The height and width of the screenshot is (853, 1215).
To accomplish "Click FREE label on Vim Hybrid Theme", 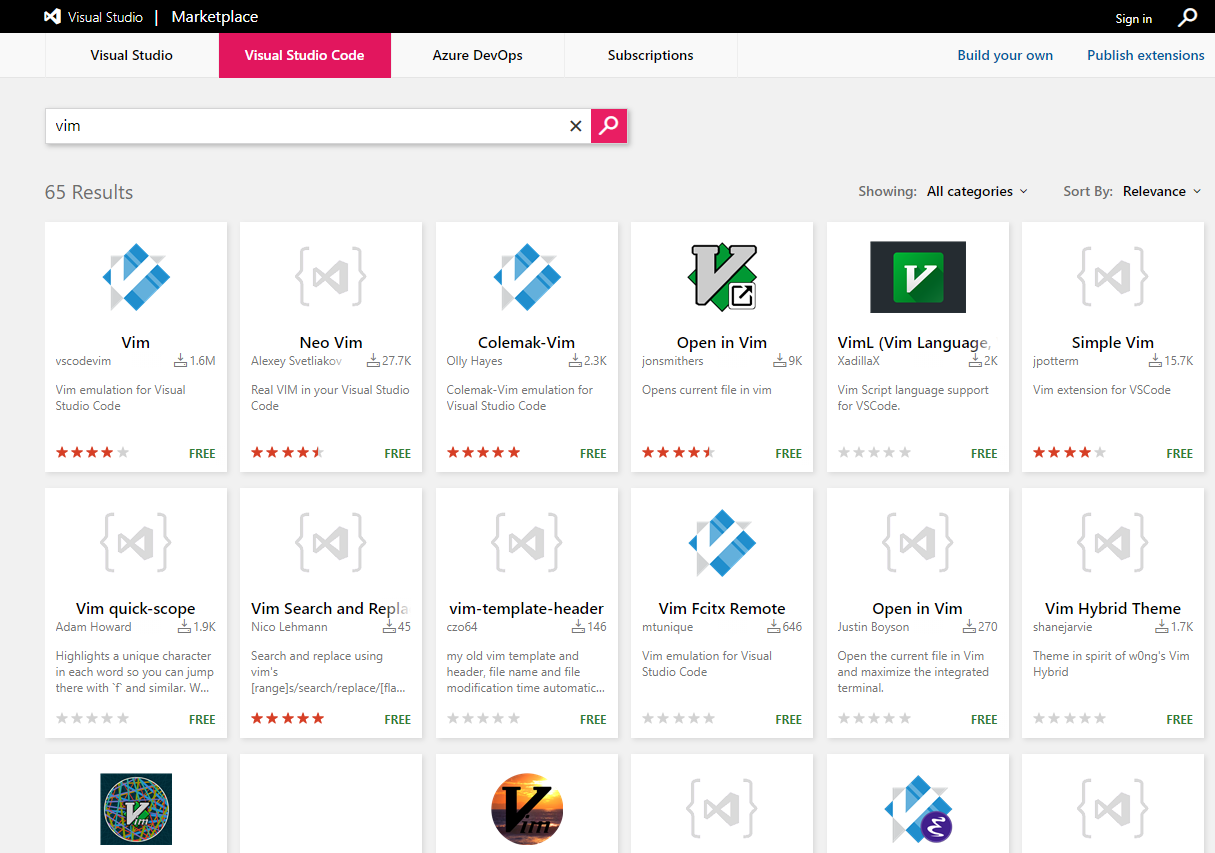I will click(1180, 719).
